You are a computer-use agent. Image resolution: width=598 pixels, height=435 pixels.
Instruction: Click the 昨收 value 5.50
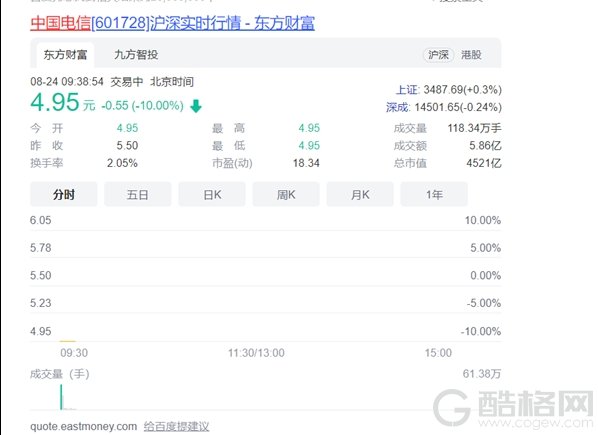(127, 146)
